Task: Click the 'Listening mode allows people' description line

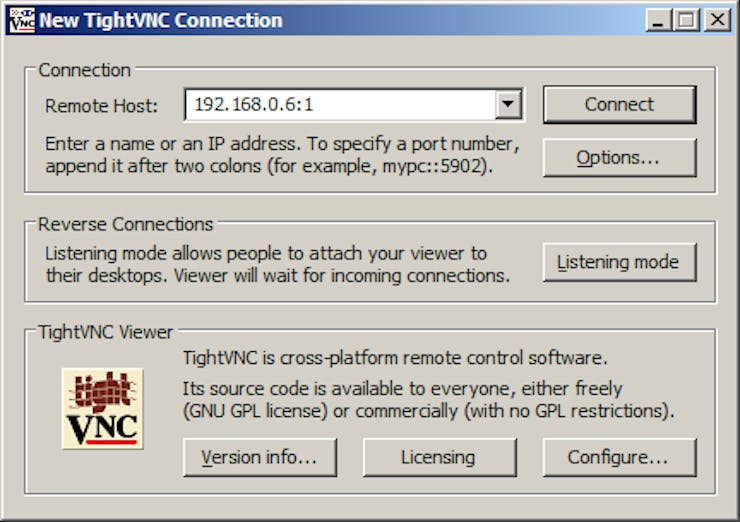Action: coord(266,254)
